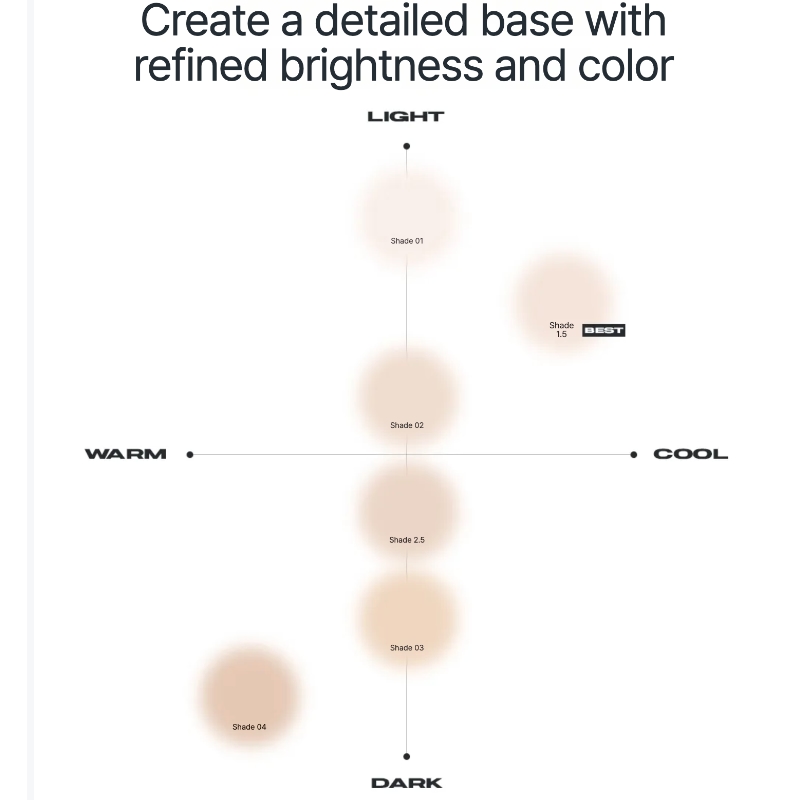Click the DARK axis label
800x800 pixels.
406,783
